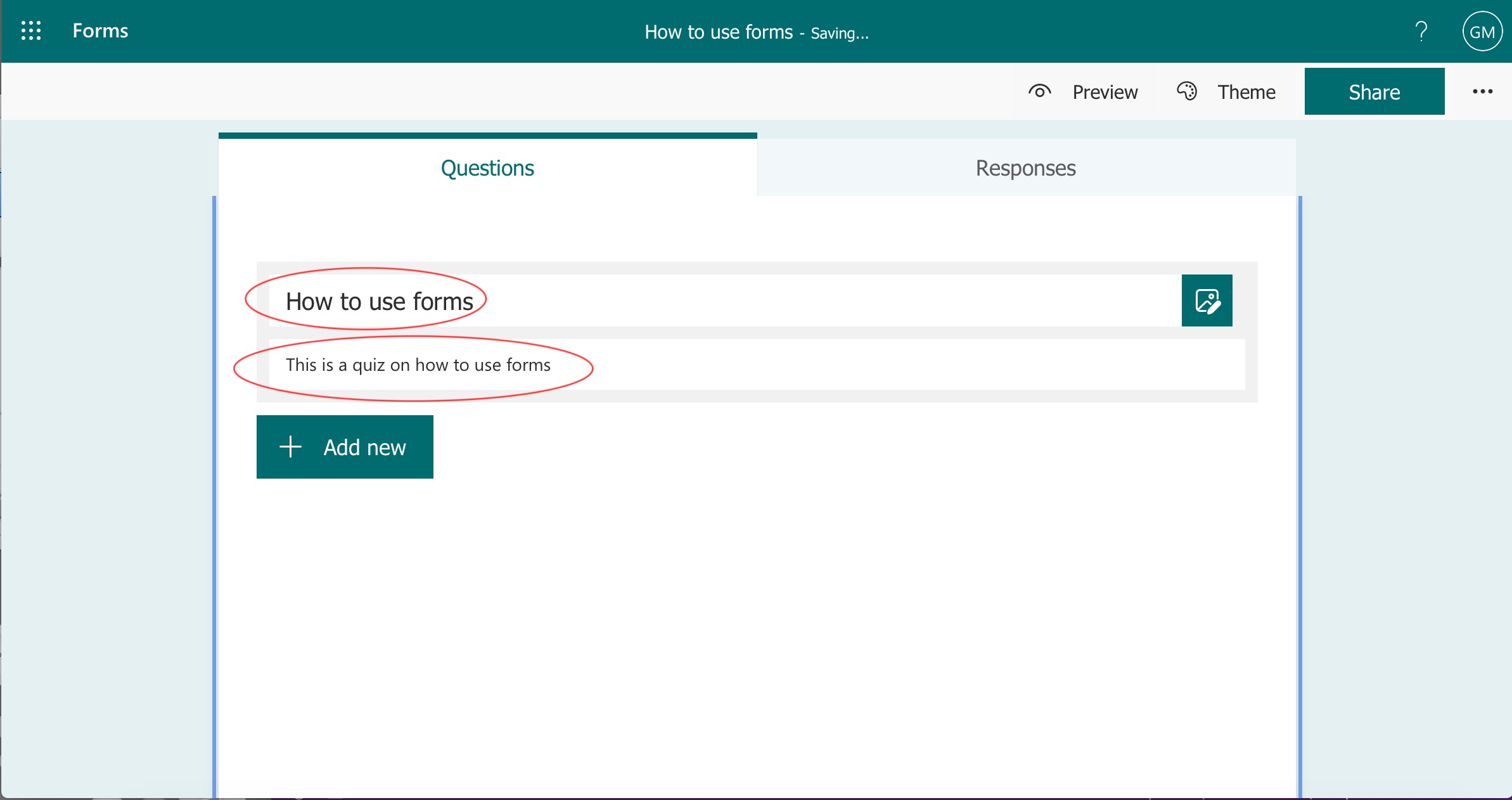Open the GM account profile avatar
This screenshot has width=1512, height=800.
[1482, 32]
